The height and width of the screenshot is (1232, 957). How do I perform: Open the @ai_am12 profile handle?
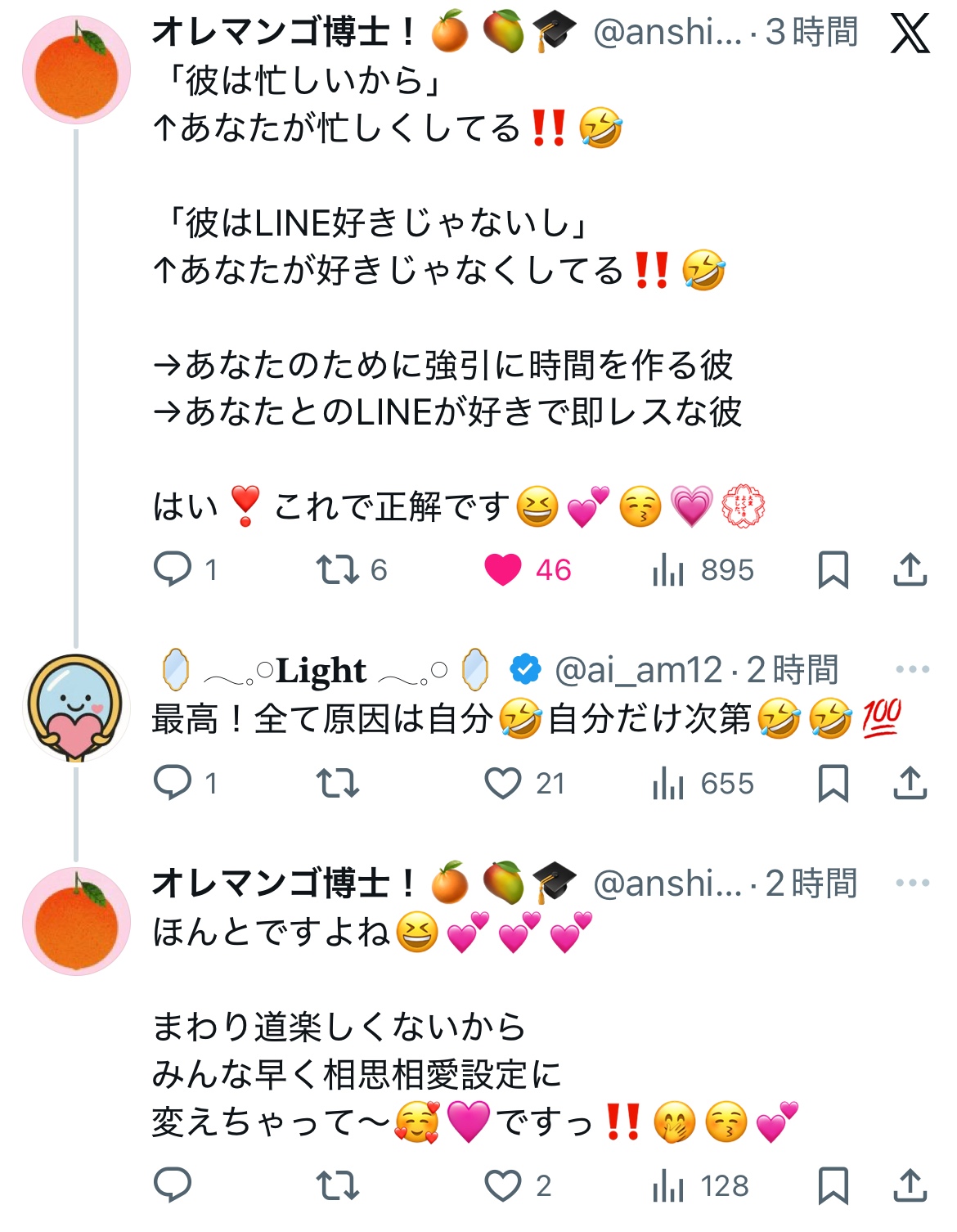[638, 670]
